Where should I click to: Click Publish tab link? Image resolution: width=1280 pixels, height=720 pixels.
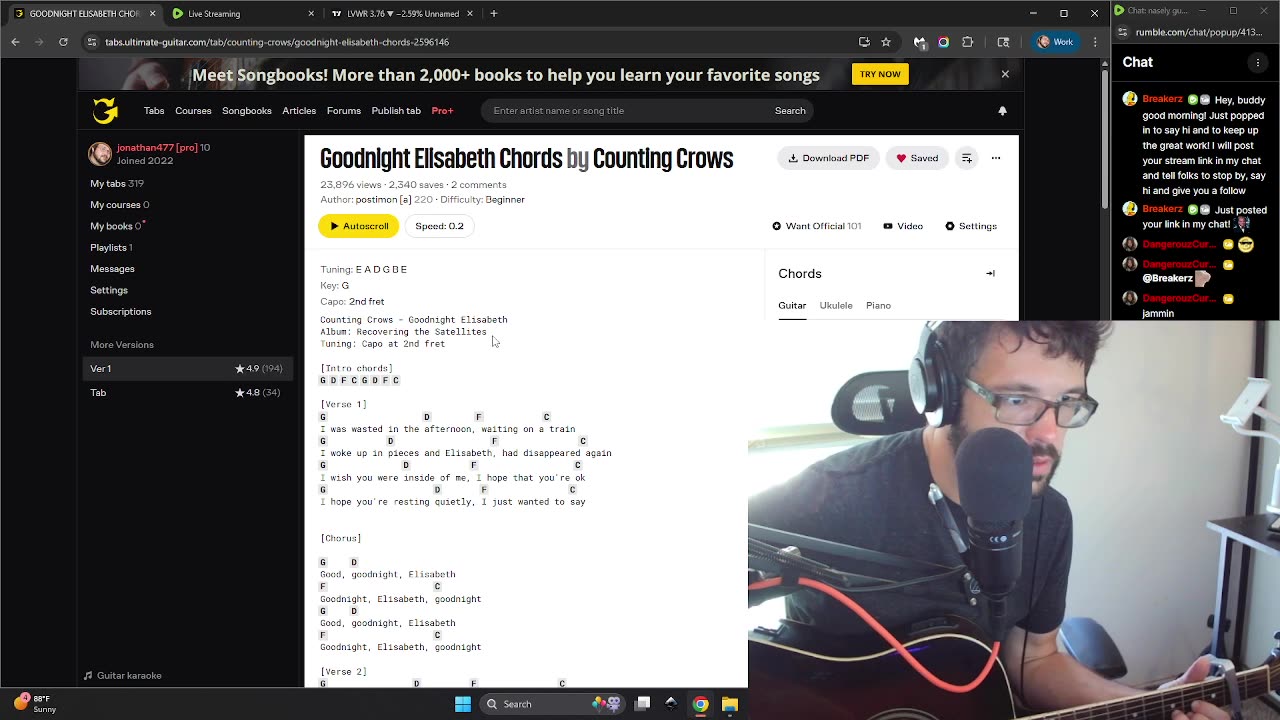[x=396, y=111]
